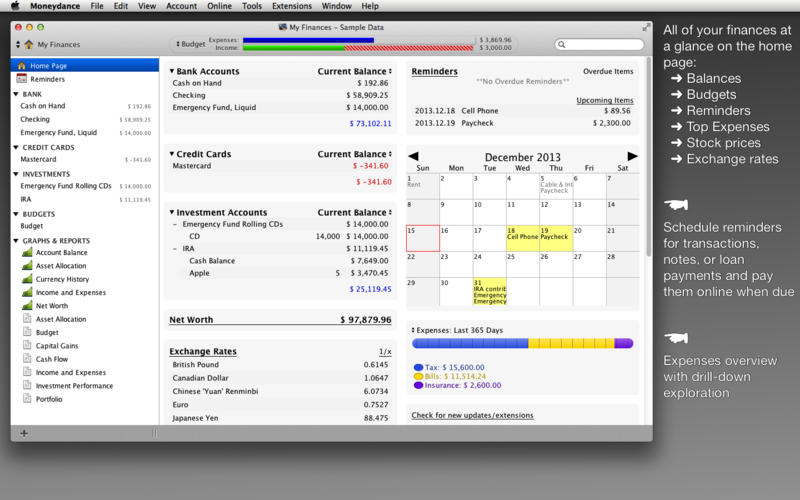The height and width of the screenshot is (500, 800).
Task: Click the blue Tax expense bar segment
Action: click(470, 343)
